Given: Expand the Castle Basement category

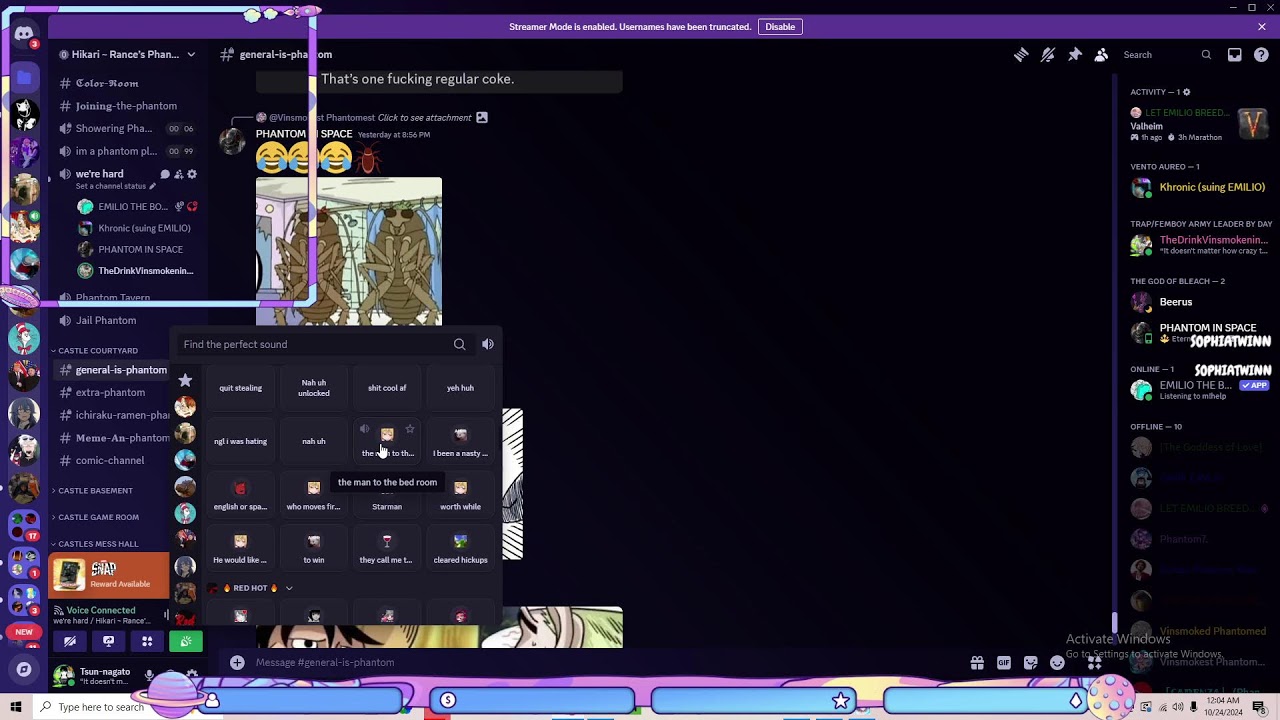Looking at the screenshot, I should [x=94, y=491].
